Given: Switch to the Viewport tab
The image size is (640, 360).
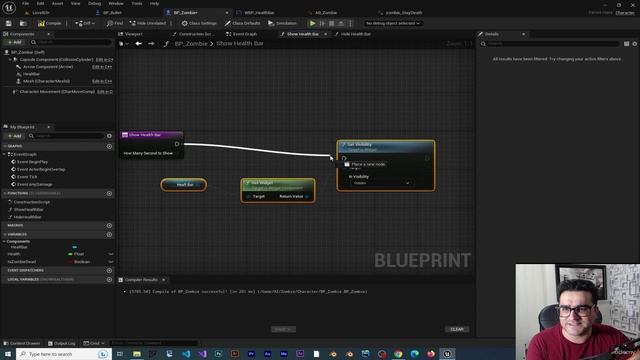Looking at the screenshot, I should 133,34.
